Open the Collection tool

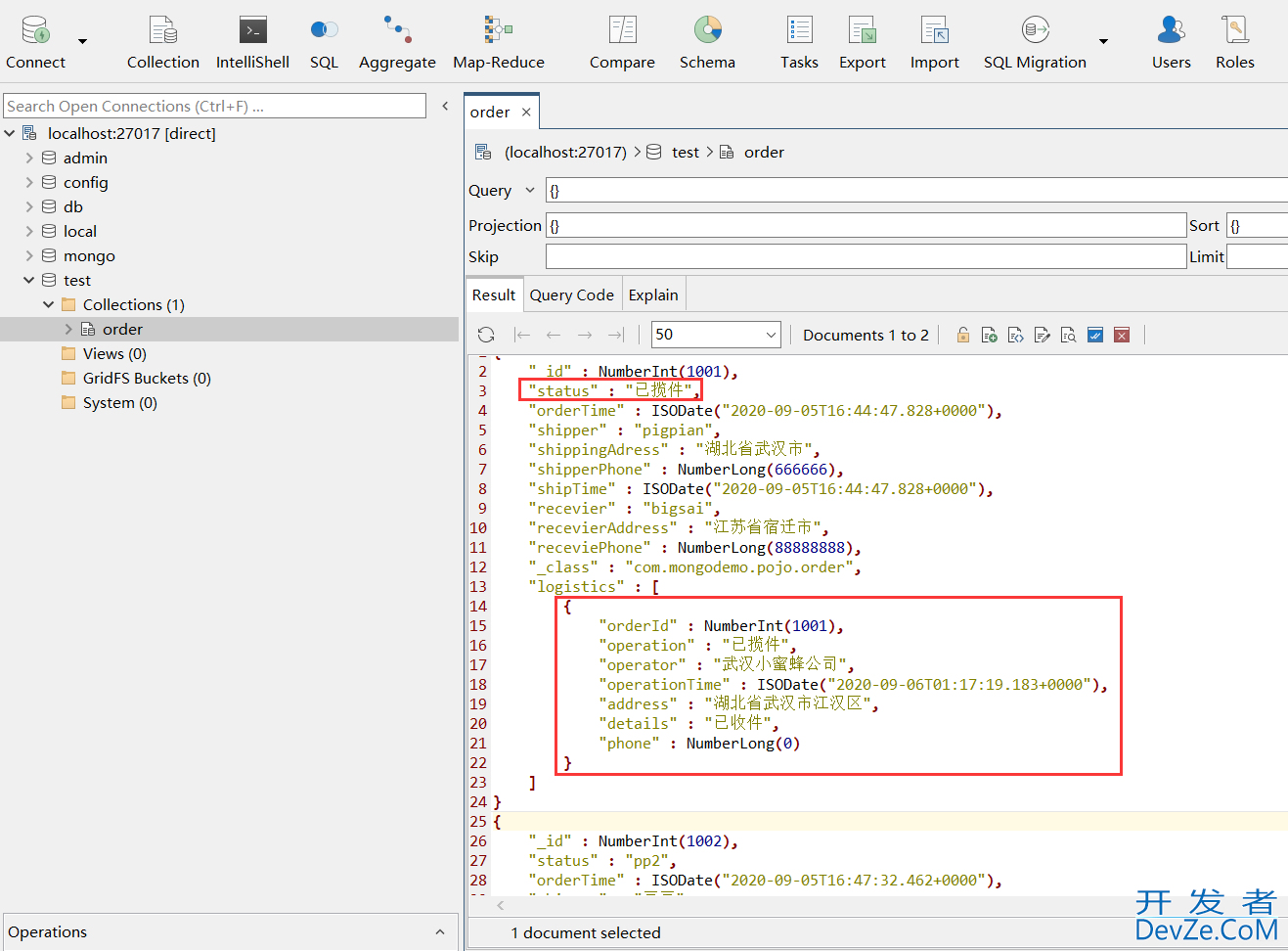162,43
